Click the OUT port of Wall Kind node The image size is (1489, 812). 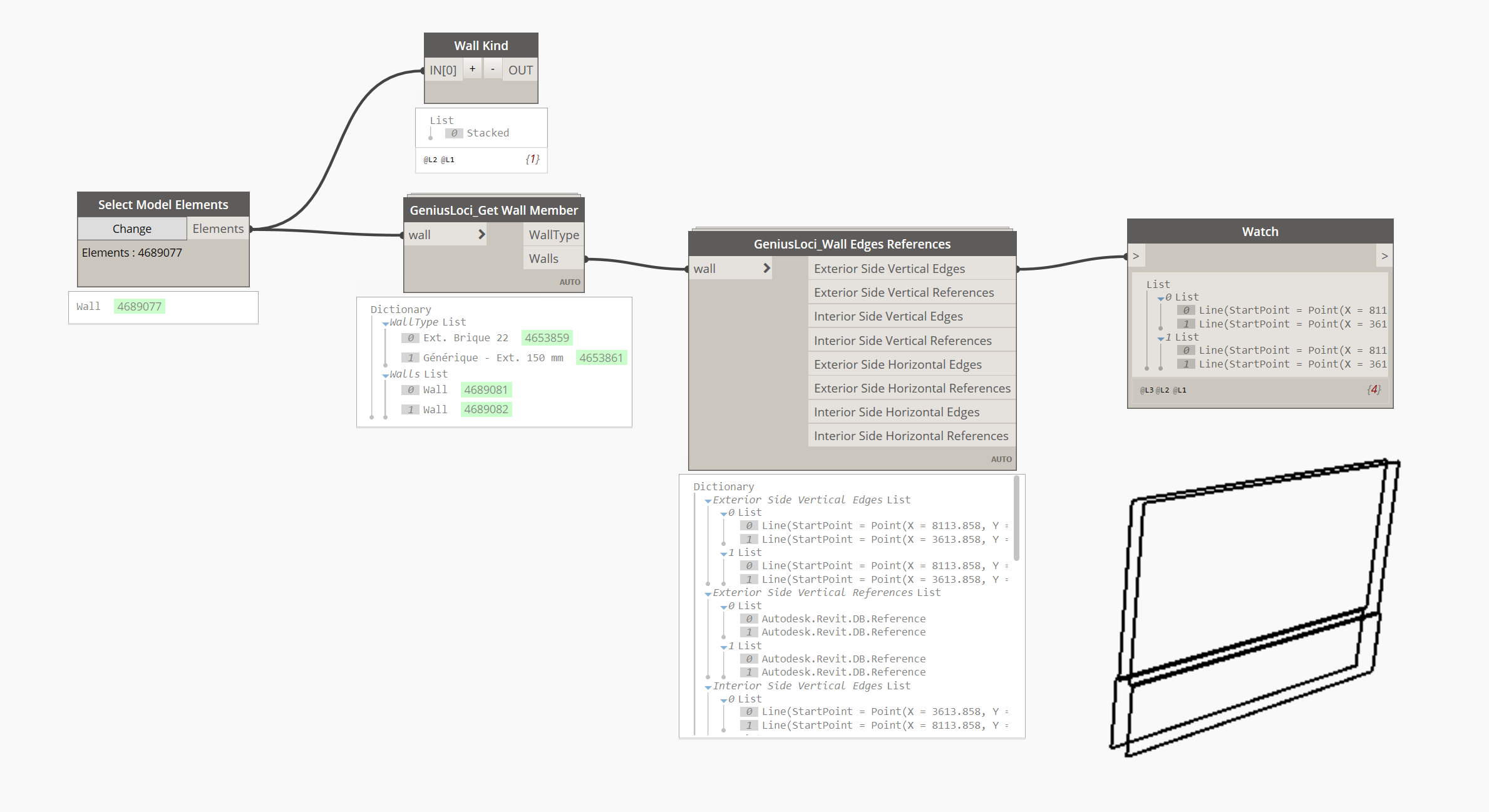(520, 70)
